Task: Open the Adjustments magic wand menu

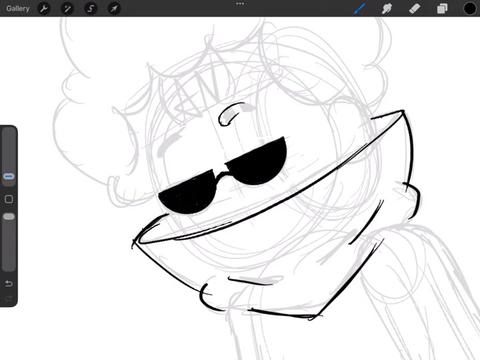Action: pos(67,8)
